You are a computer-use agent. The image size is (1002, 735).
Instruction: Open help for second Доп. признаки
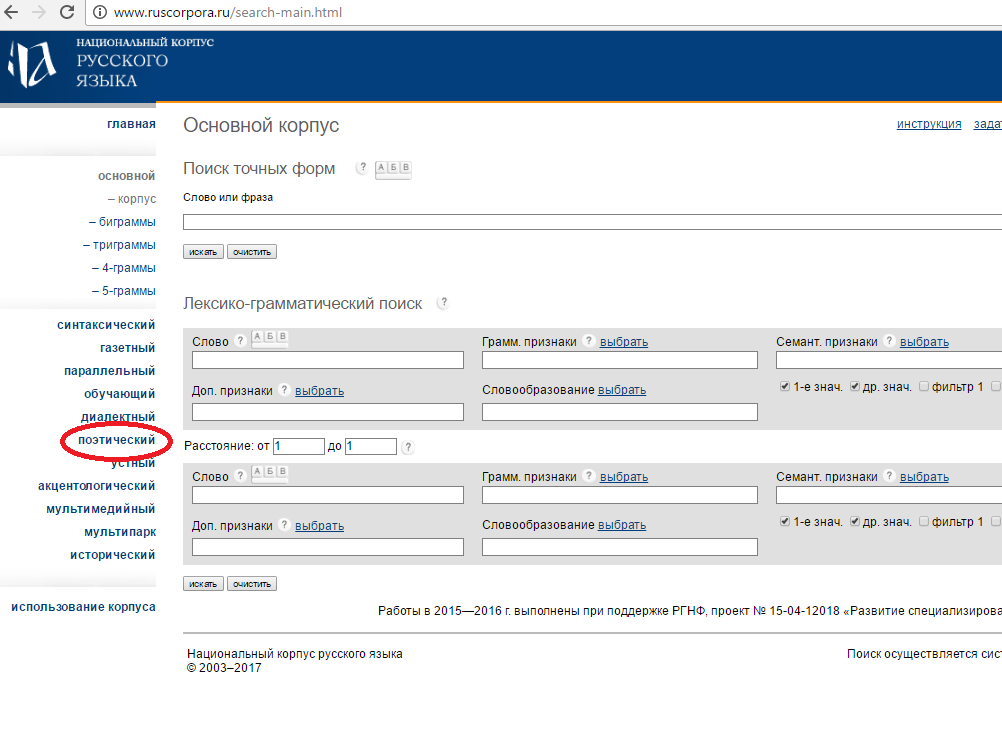click(x=284, y=525)
